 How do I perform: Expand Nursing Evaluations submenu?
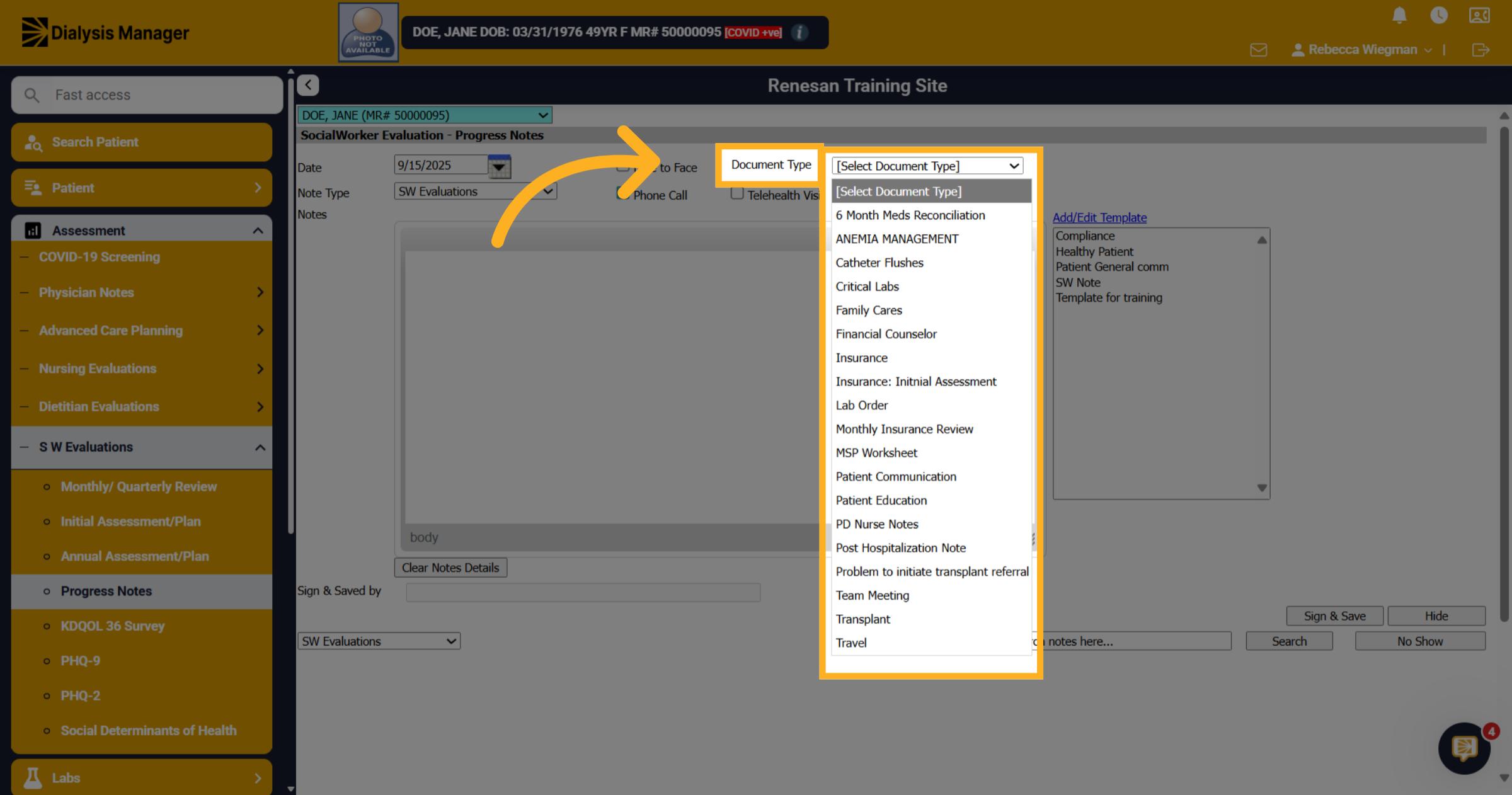pyautogui.click(x=260, y=369)
